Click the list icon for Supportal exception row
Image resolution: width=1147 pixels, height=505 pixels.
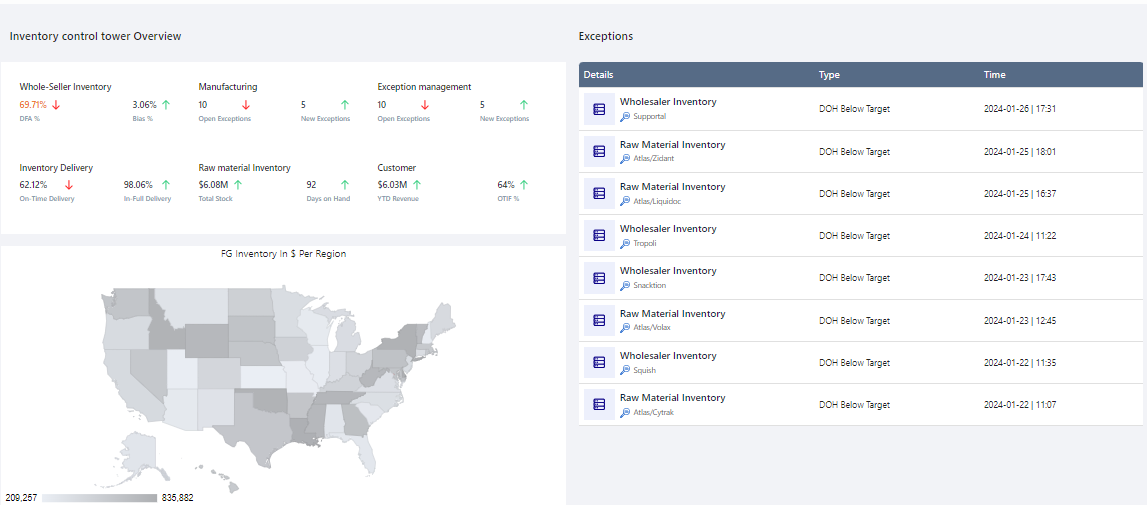pyautogui.click(x=599, y=109)
